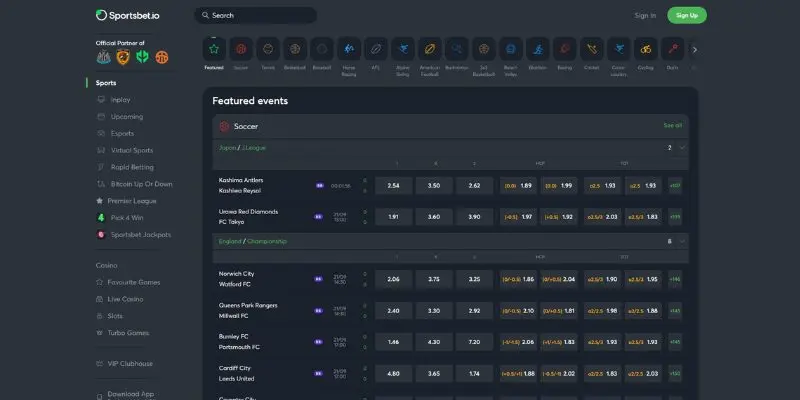Collapse the Japan J.League section chevron
Screen dimensions: 800x400
pyautogui.click(x=683, y=148)
